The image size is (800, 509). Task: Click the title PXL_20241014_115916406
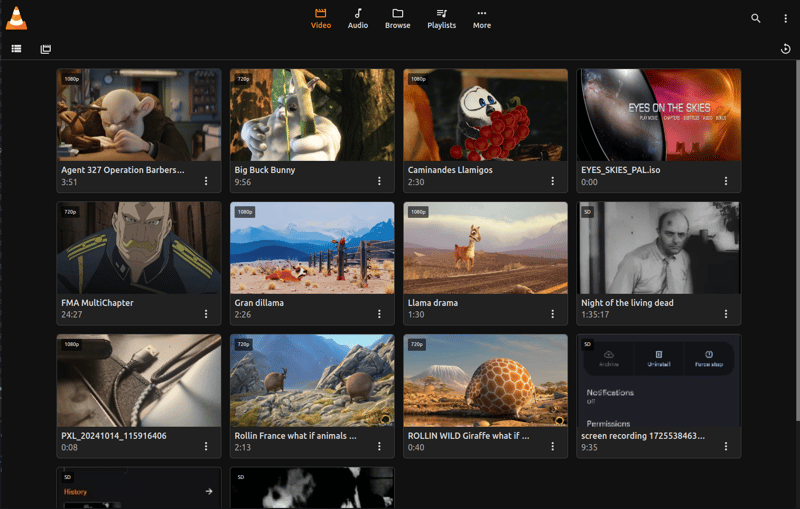tap(114, 436)
